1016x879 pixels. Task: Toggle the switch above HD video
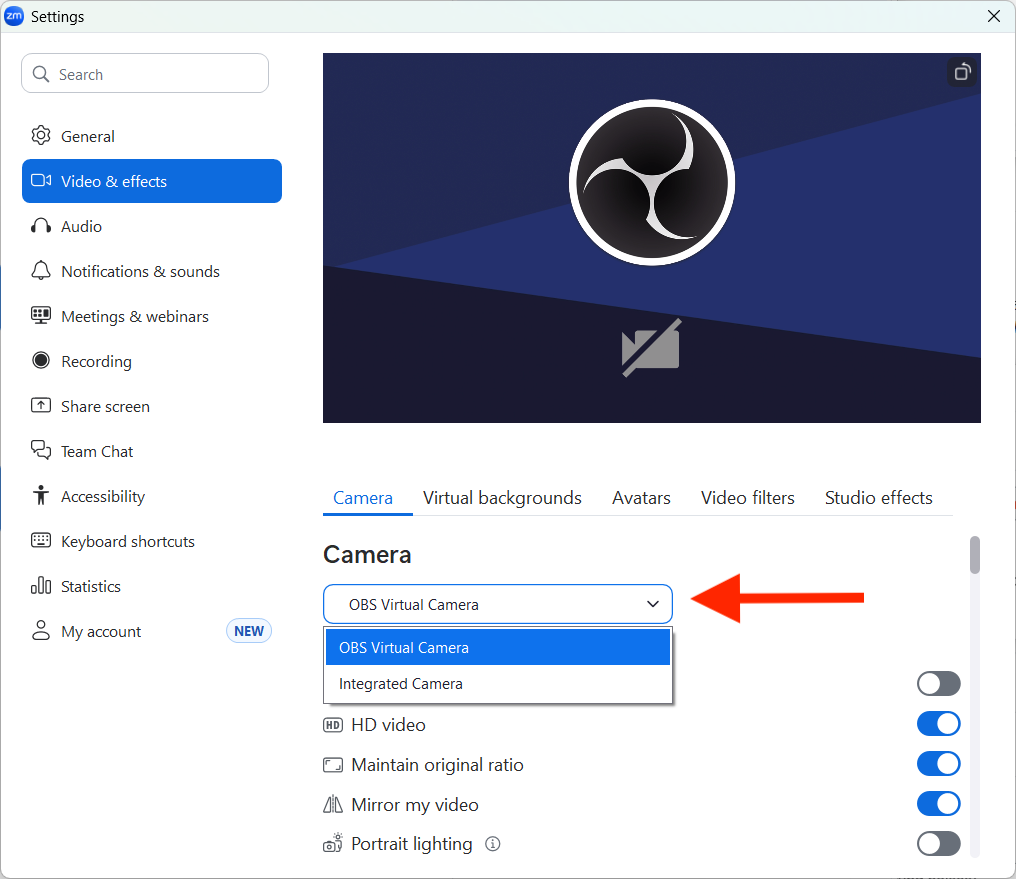coord(938,683)
